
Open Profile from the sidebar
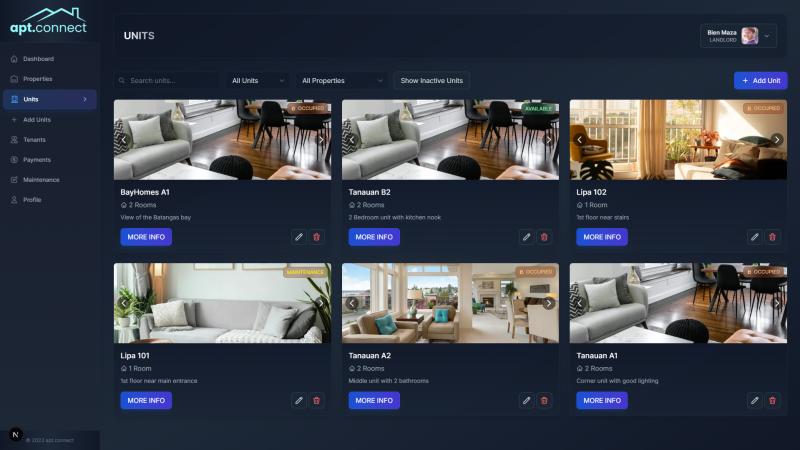(x=49, y=200)
